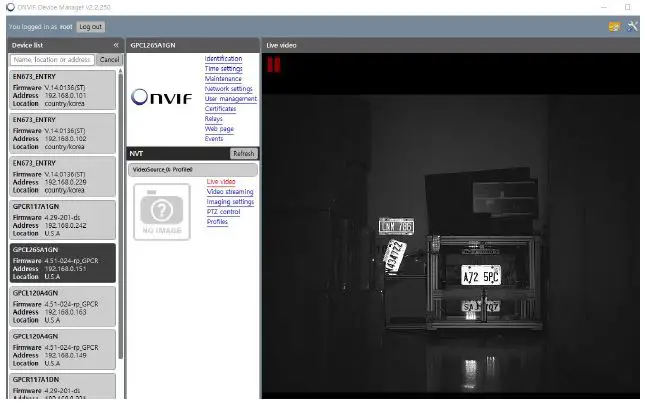Open the tools wrench icon
The image size is (645, 403).
(x=632, y=27)
